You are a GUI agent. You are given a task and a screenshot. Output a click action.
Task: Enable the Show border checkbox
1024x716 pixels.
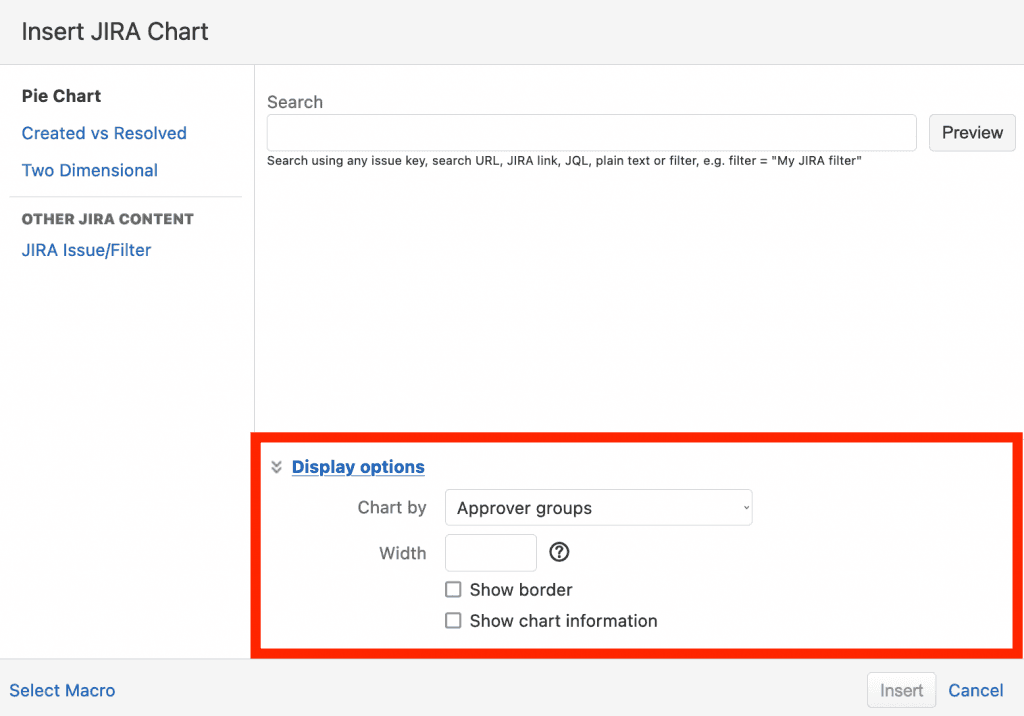tap(453, 589)
